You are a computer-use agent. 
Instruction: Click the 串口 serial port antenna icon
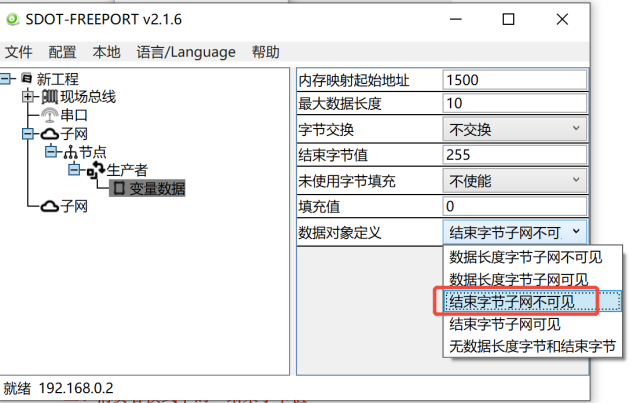coord(49,115)
